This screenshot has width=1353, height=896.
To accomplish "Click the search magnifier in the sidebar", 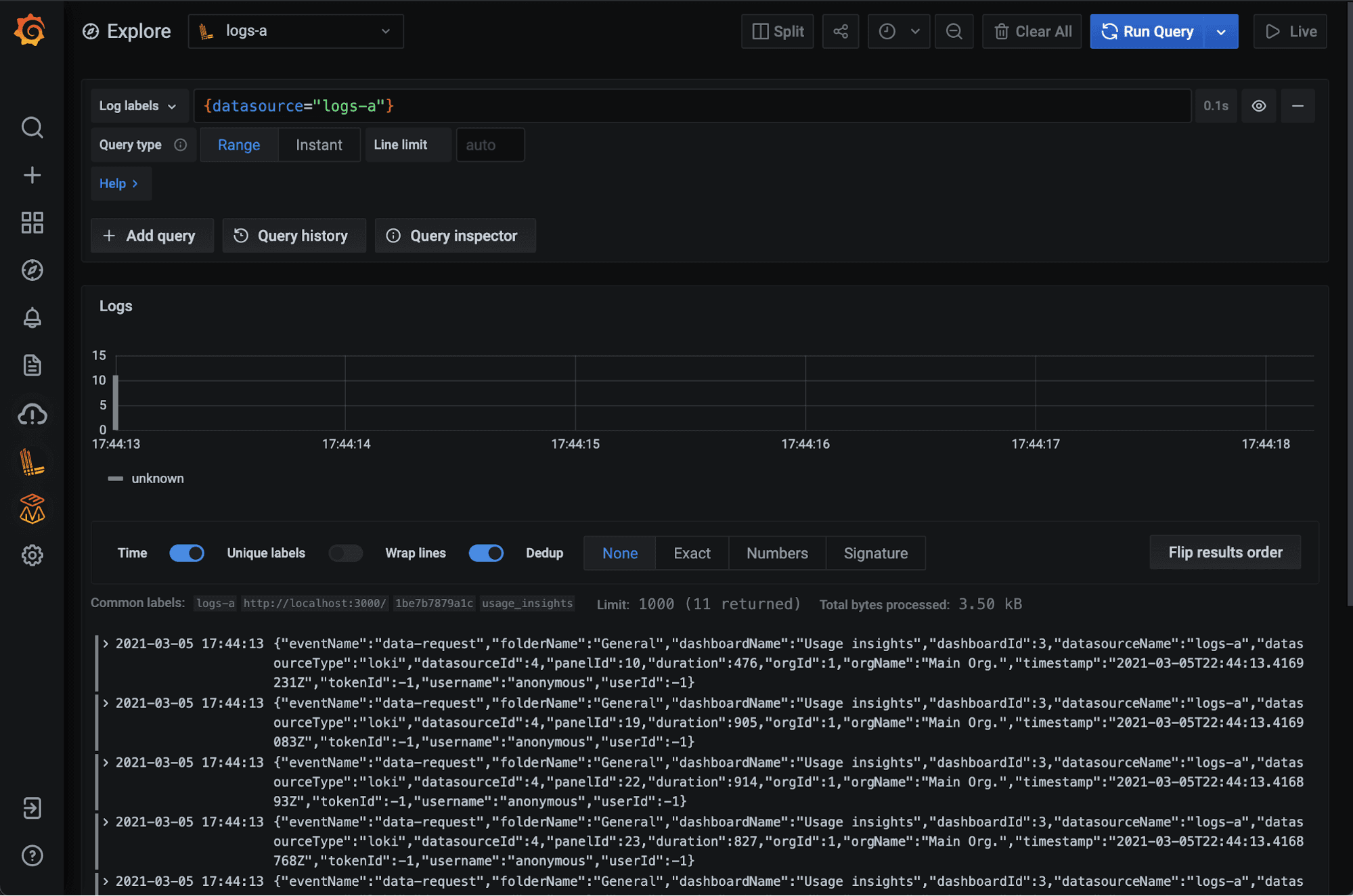I will pyautogui.click(x=32, y=127).
